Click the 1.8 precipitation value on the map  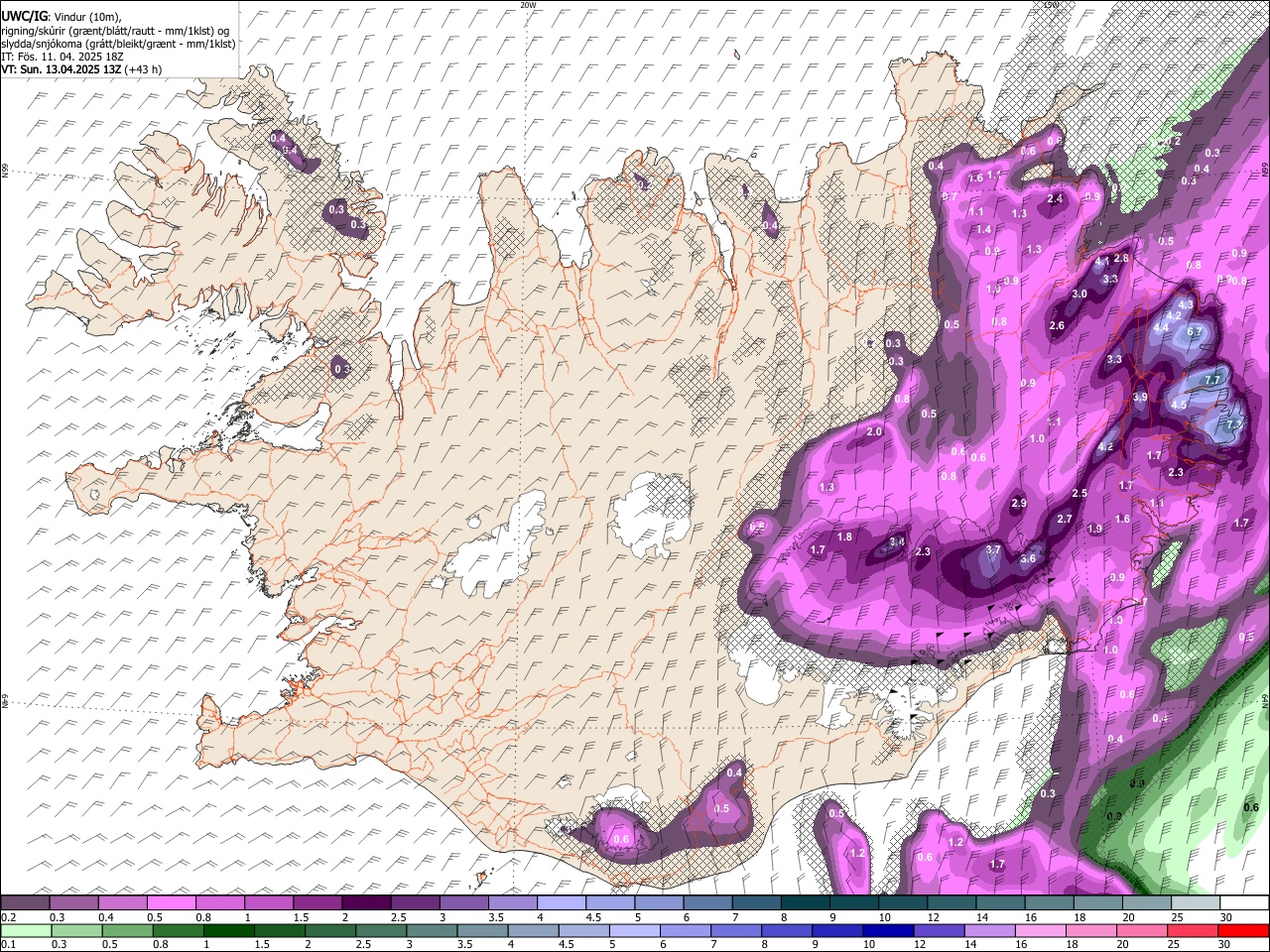[844, 537]
